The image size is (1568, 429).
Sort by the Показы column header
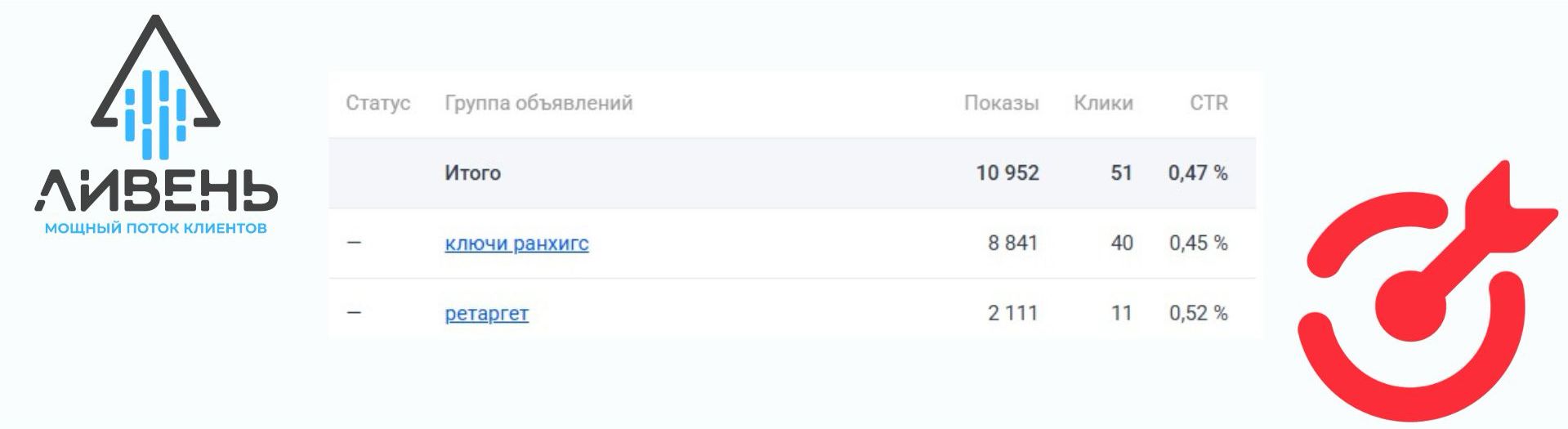pos(1001,103)
